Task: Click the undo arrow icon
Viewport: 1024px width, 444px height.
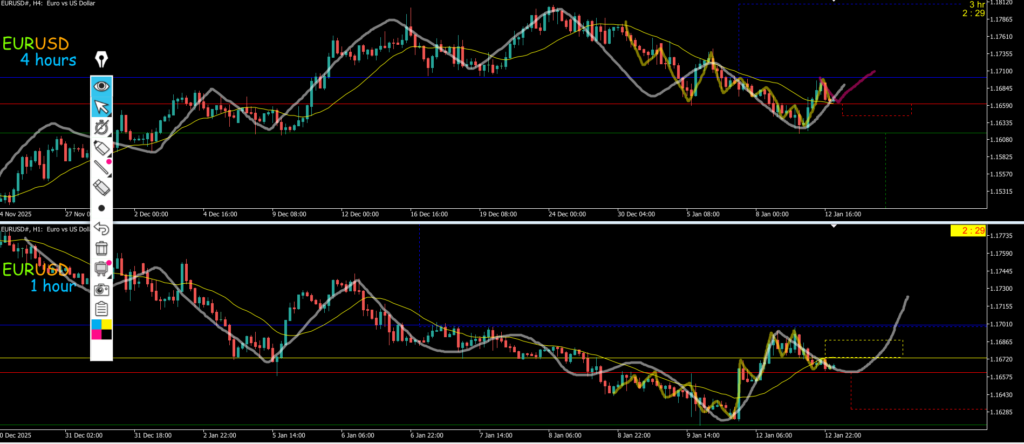Action: [101, 229]
